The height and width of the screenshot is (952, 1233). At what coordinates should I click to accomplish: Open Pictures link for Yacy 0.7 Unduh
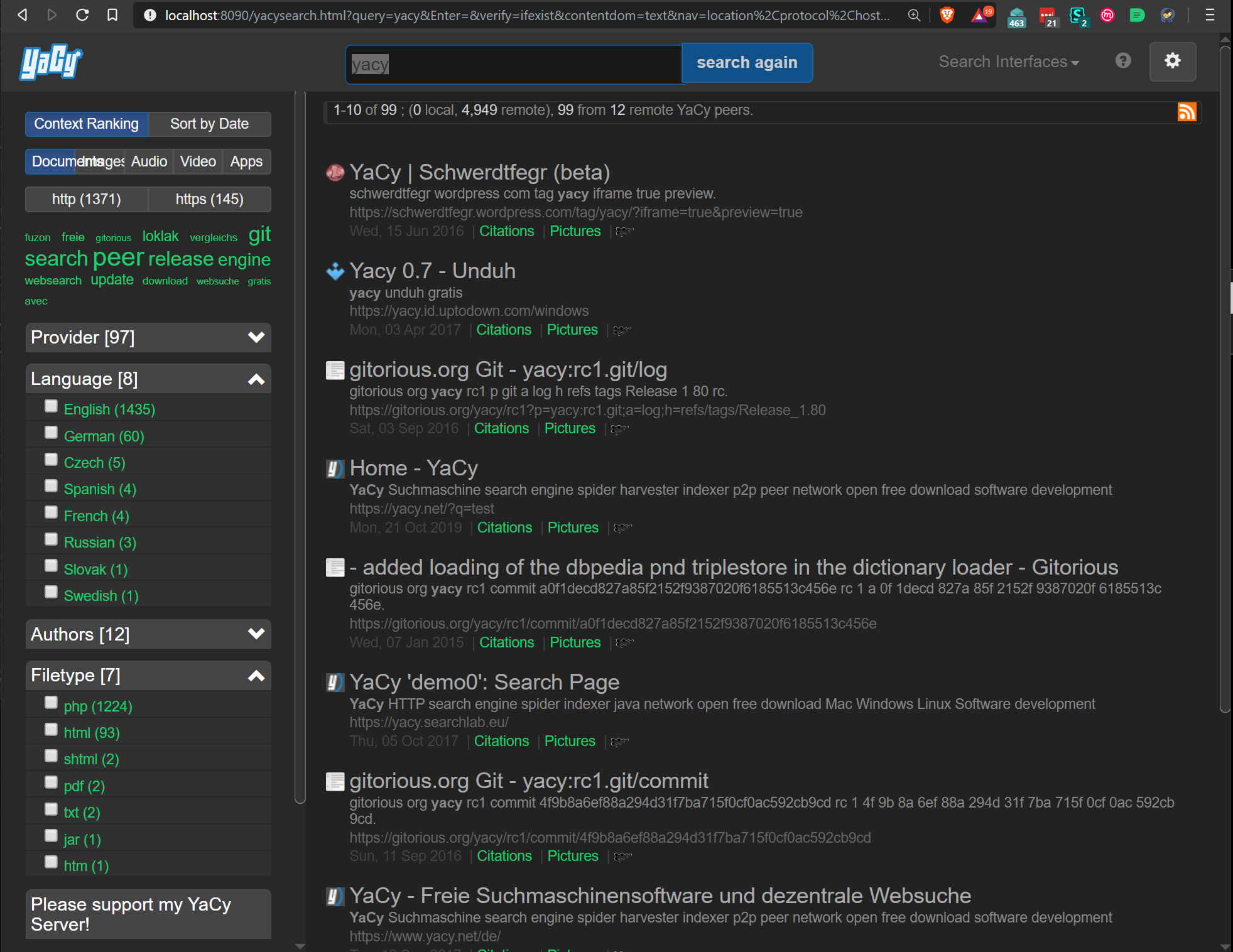coord(572,330)
